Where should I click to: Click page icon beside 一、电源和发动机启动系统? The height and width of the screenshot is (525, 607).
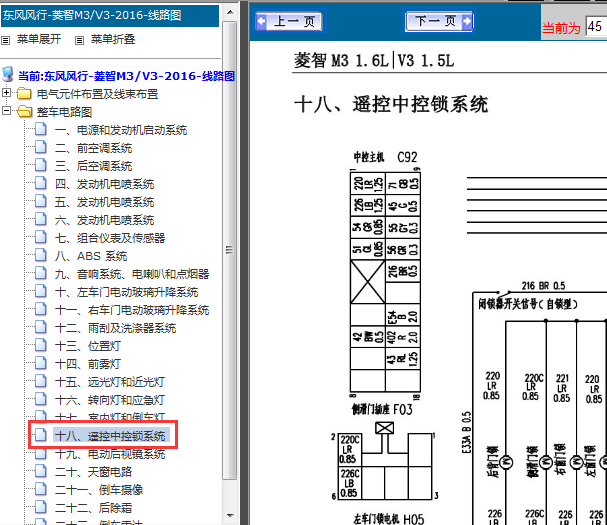41,129
